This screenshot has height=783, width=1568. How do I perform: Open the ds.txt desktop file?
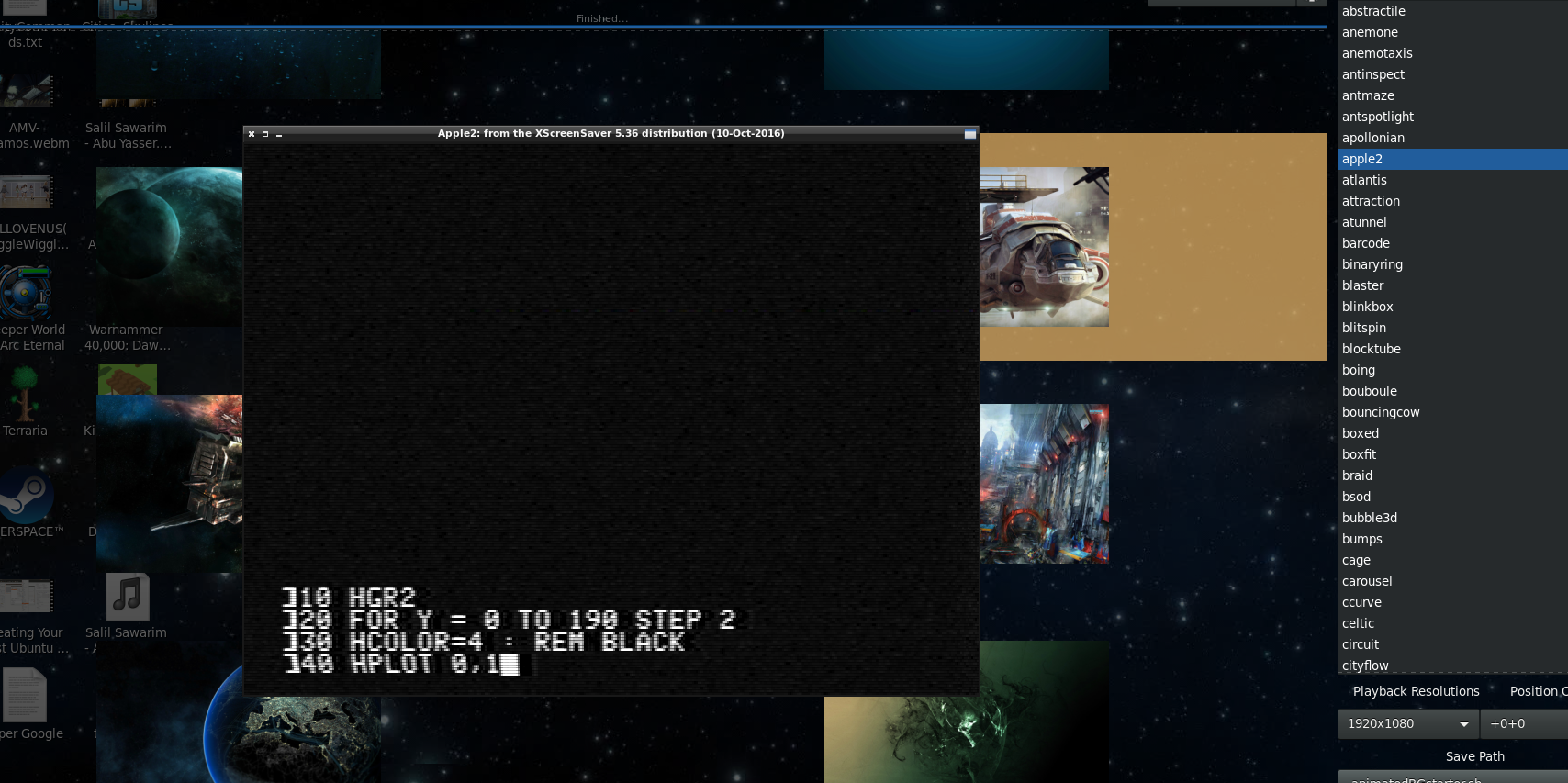pos(25,42)
